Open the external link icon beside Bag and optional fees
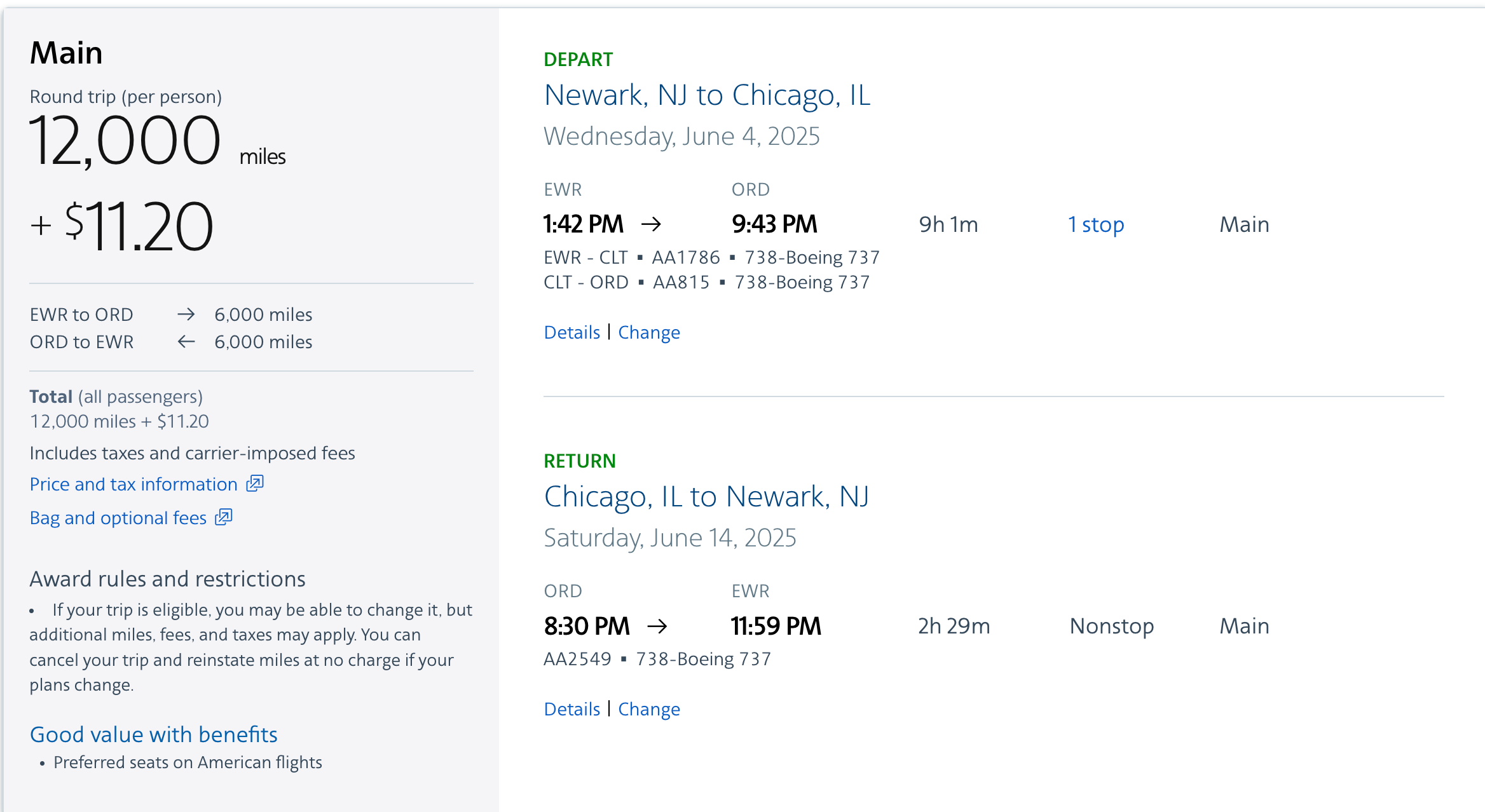The width and height of the screenshot is (1485, 812). tap(225, 518)
